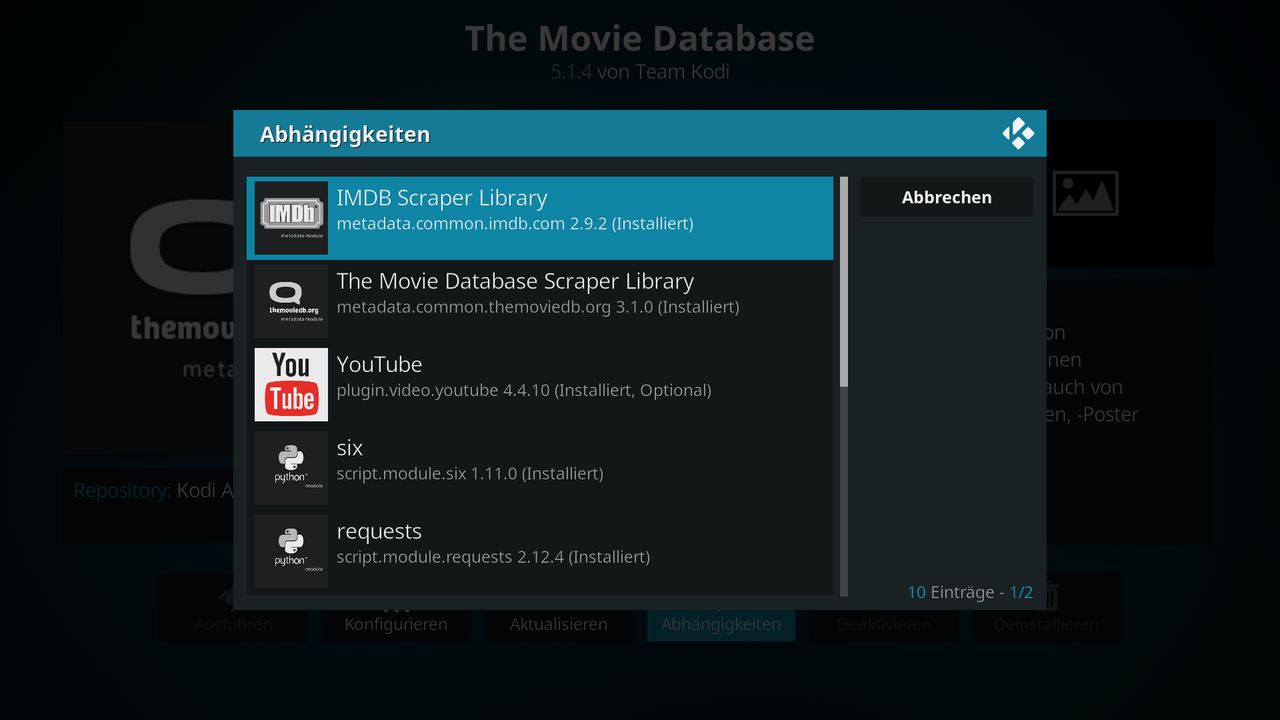
Task: Click Ausführen in the background window
Action: 233,624
